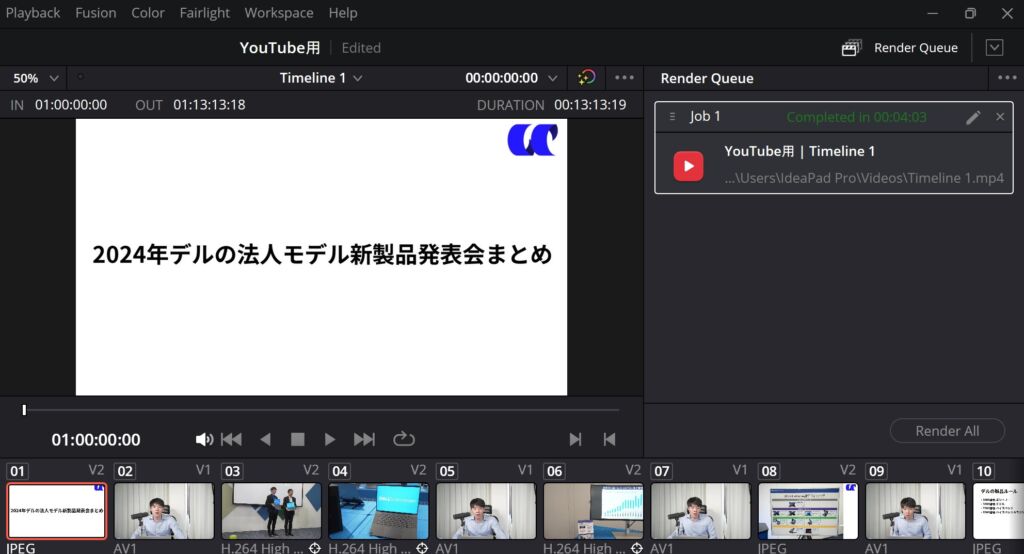Open the Workspace menu
This screenshot has width=1024, height=554.
tap(279, 12)
